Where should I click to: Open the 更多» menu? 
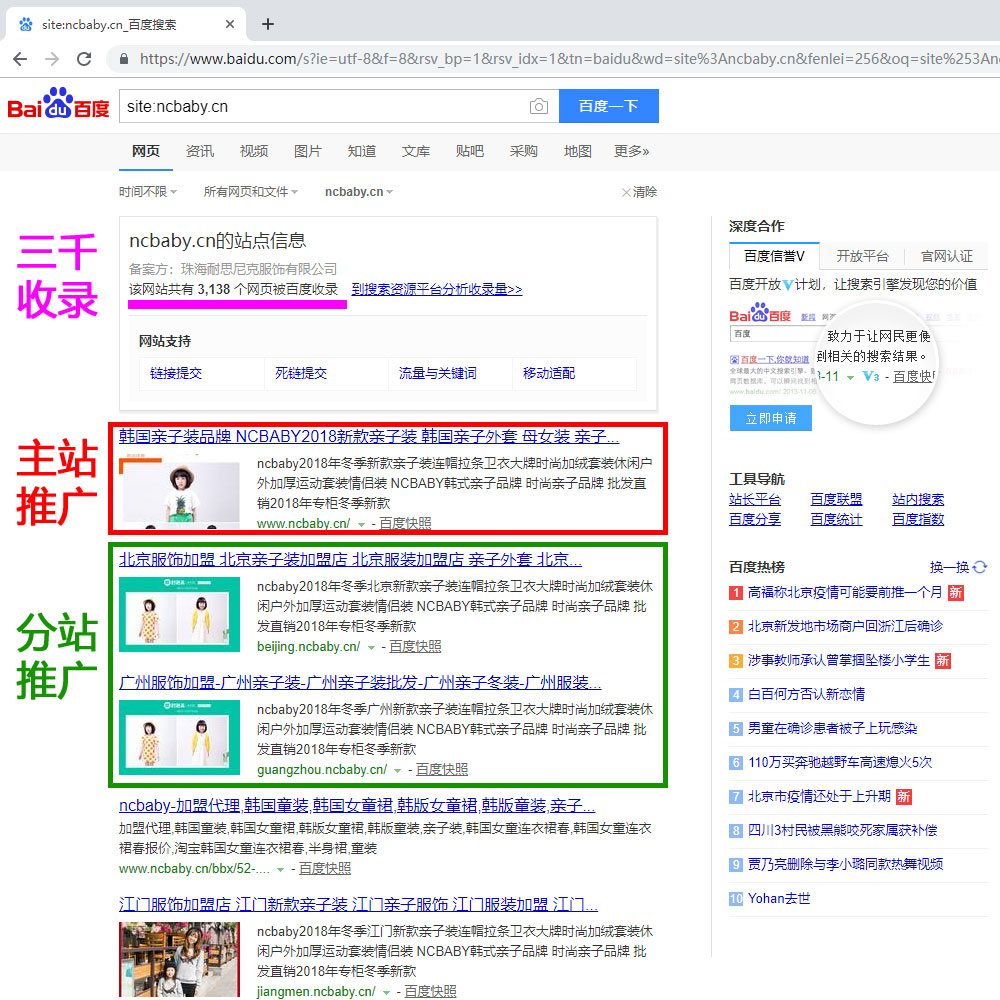pos(631,151)
